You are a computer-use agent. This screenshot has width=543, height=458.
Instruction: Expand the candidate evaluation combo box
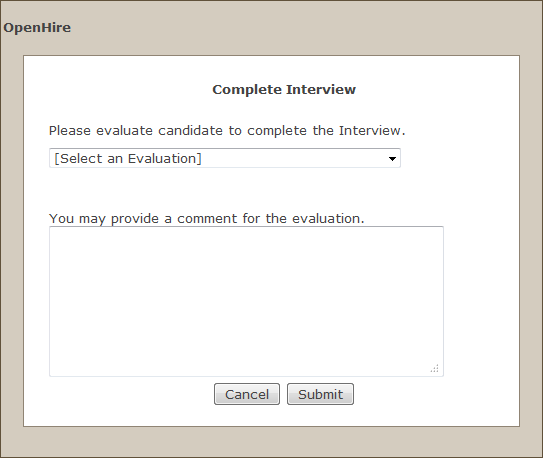point(225,158)
